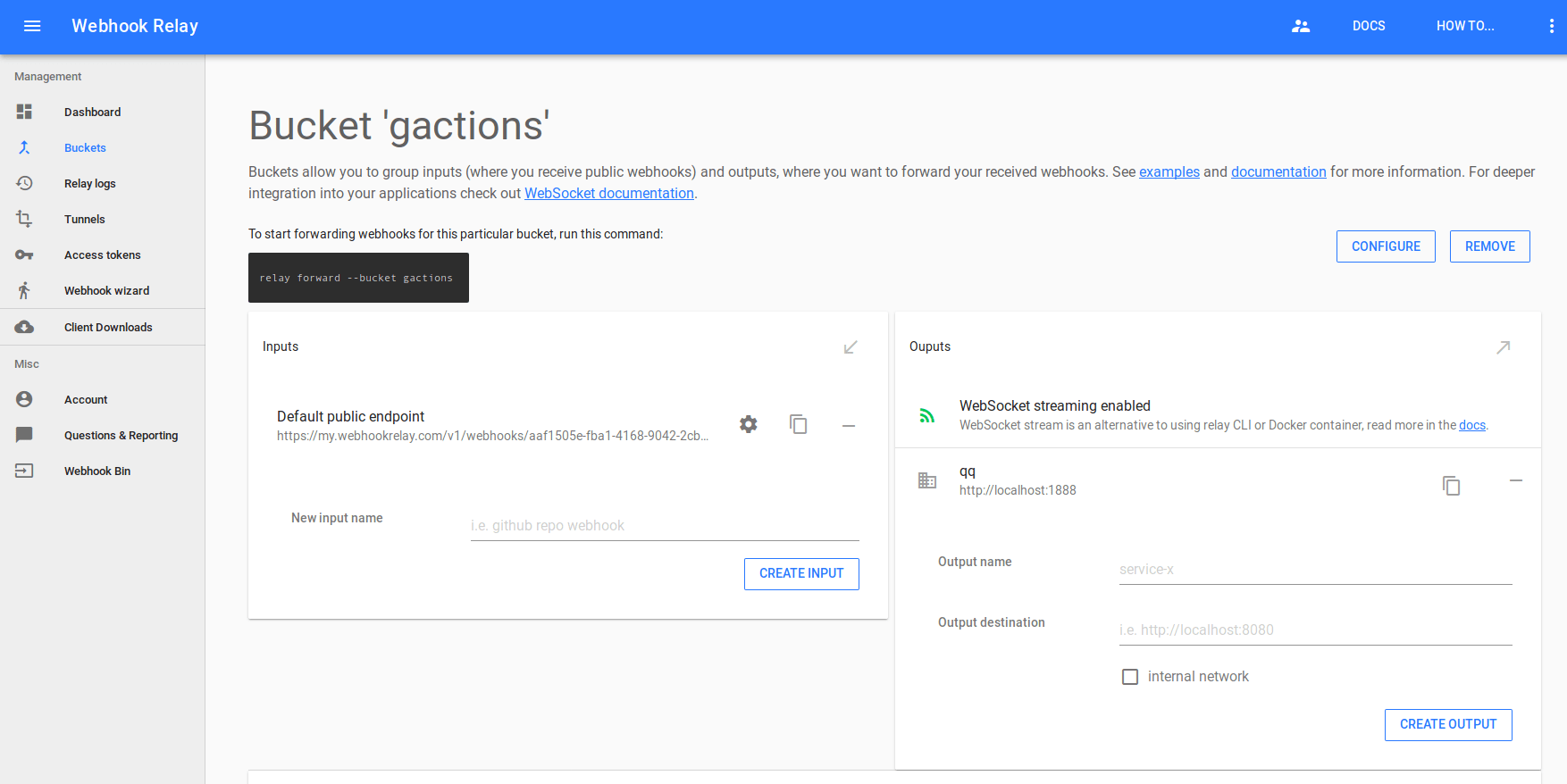1567x784 pixels.
Task: Open the WebSocket documentation link
Action: 609,194
